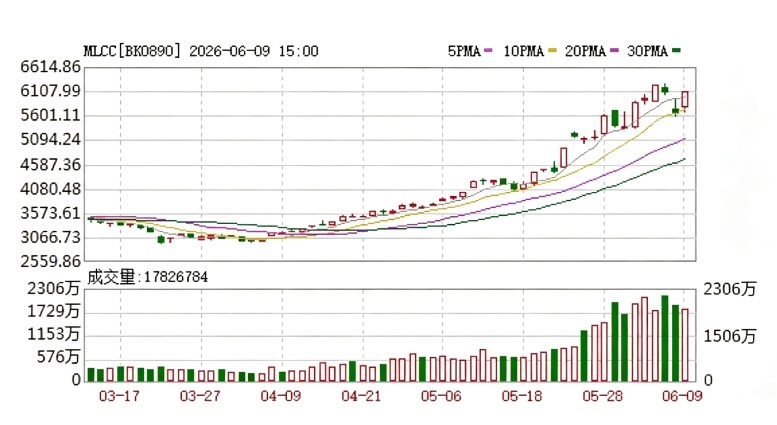Click the date label 03-27
This screenshot has width=777, height=425.
click(x=200, y=396)
